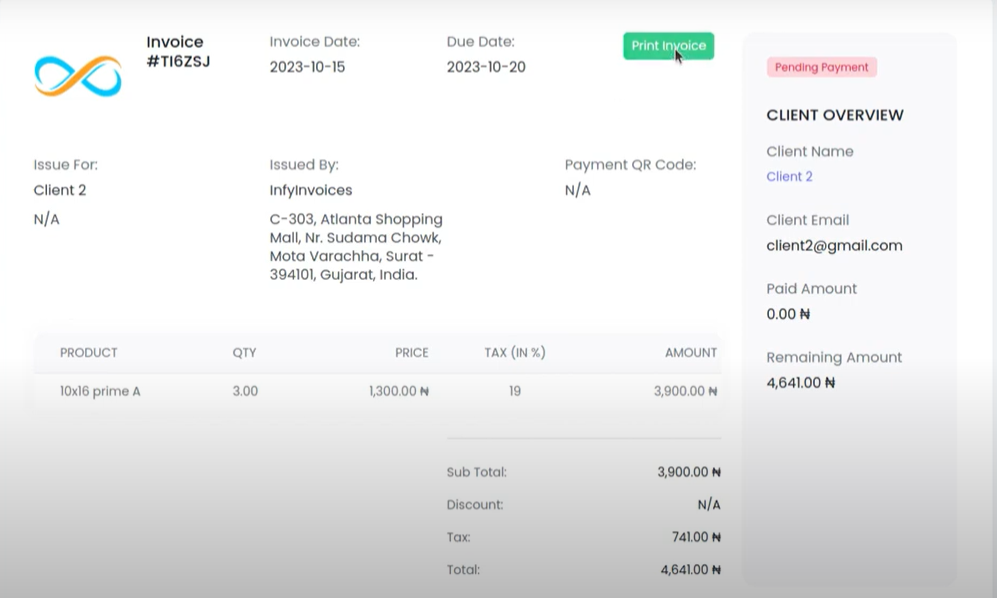Click the QTY column header
This screenshot has height=598, width=997.
point(244,353)
